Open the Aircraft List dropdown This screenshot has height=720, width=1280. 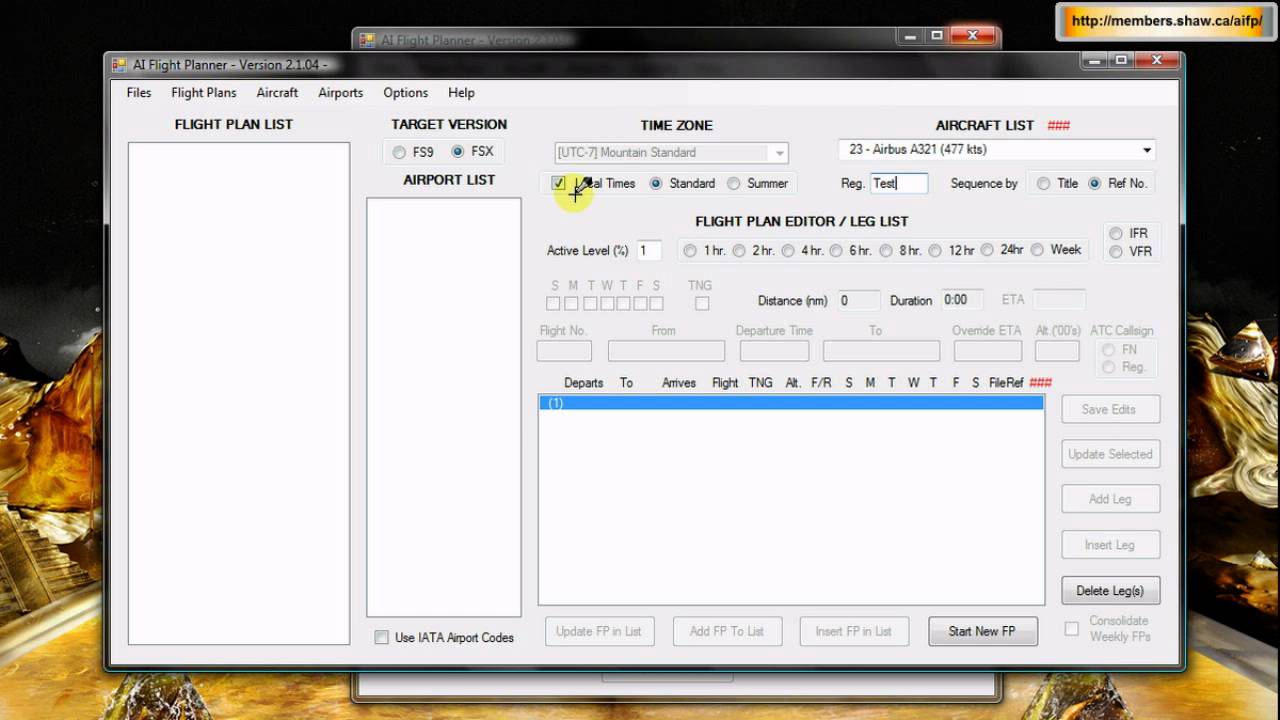click(1146, 150)
